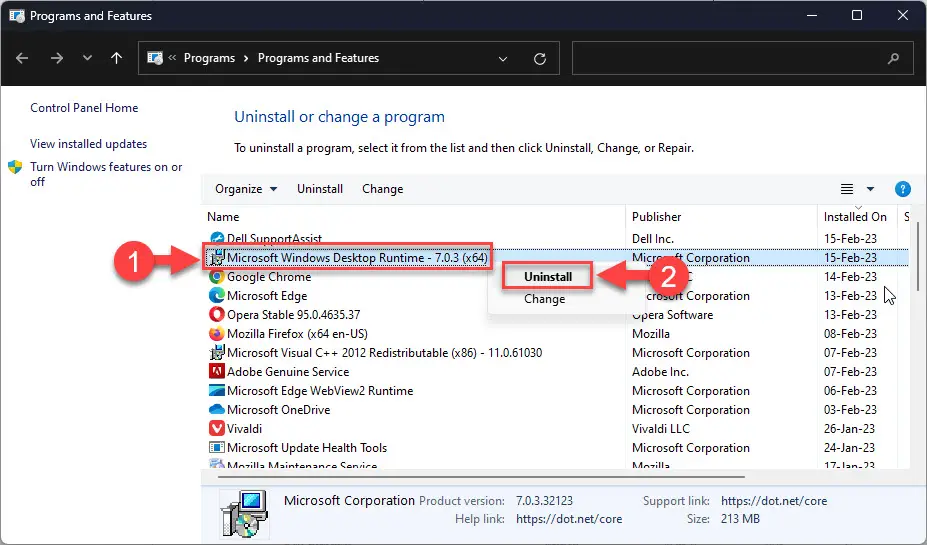
Task: Click the shield icon beside Windows features
Action: (x=15, y=167)
